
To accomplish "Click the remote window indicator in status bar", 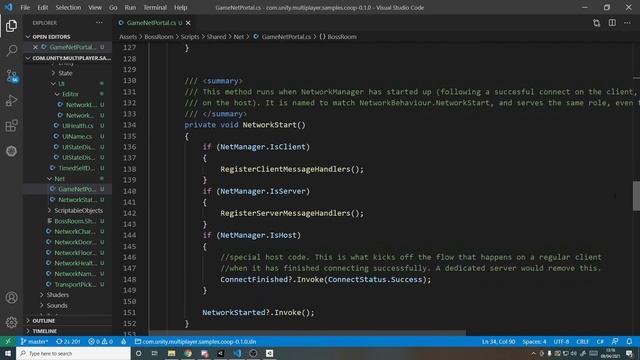I will [x=8, y=342].
